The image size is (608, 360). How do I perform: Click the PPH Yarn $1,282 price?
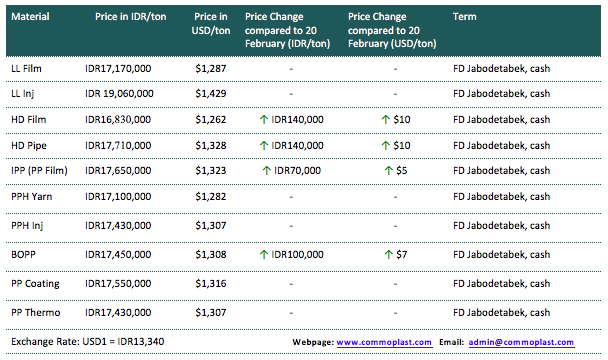coord(211,197)
